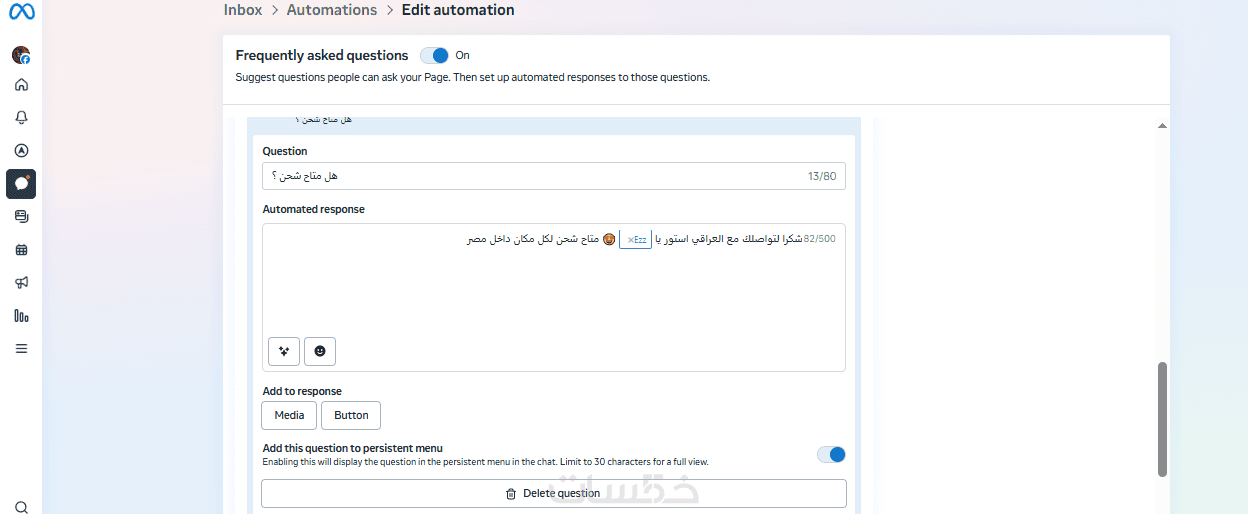Screen dimensions: 1248x514
Task: Disable the persistent menu toggle
Action: (x=831, y=455)
